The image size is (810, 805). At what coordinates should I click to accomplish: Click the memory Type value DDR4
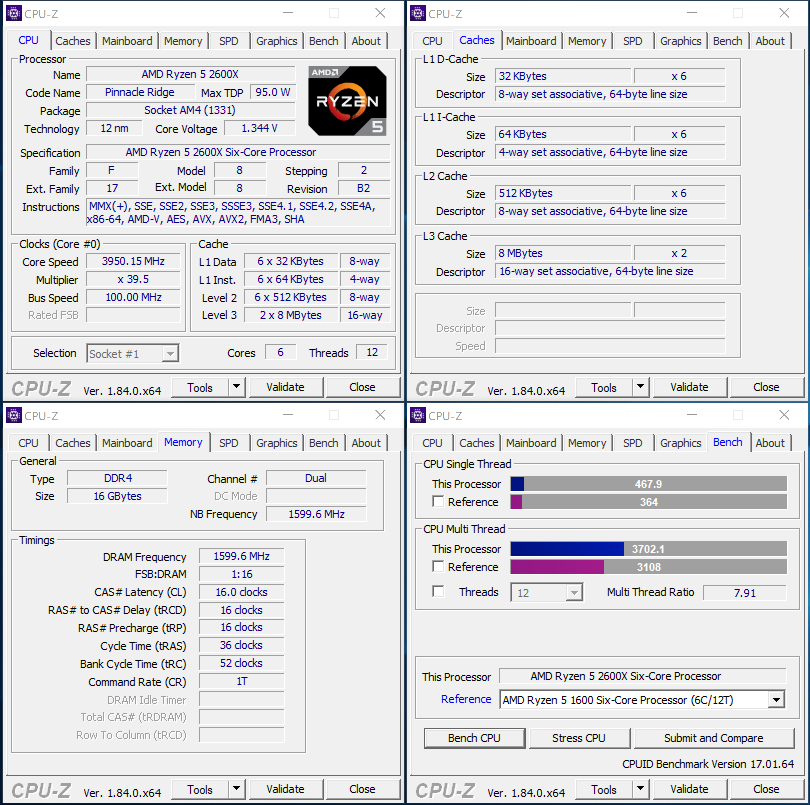click(x=117, y=478)
